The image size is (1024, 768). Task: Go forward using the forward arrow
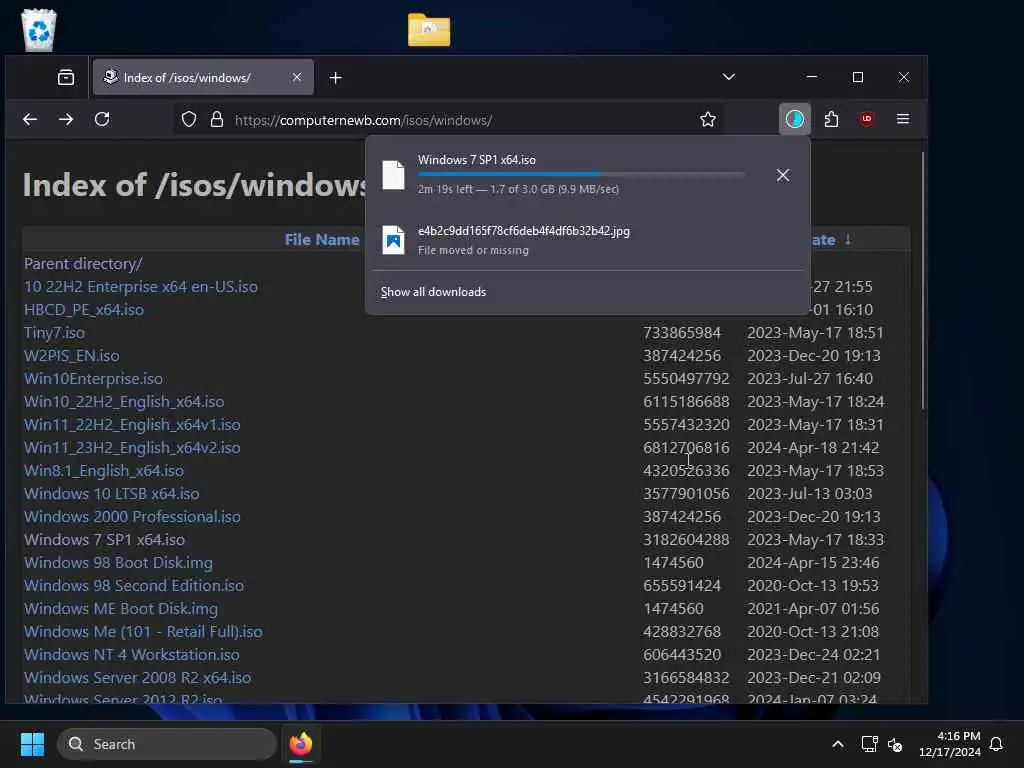(x=66, y=119)
